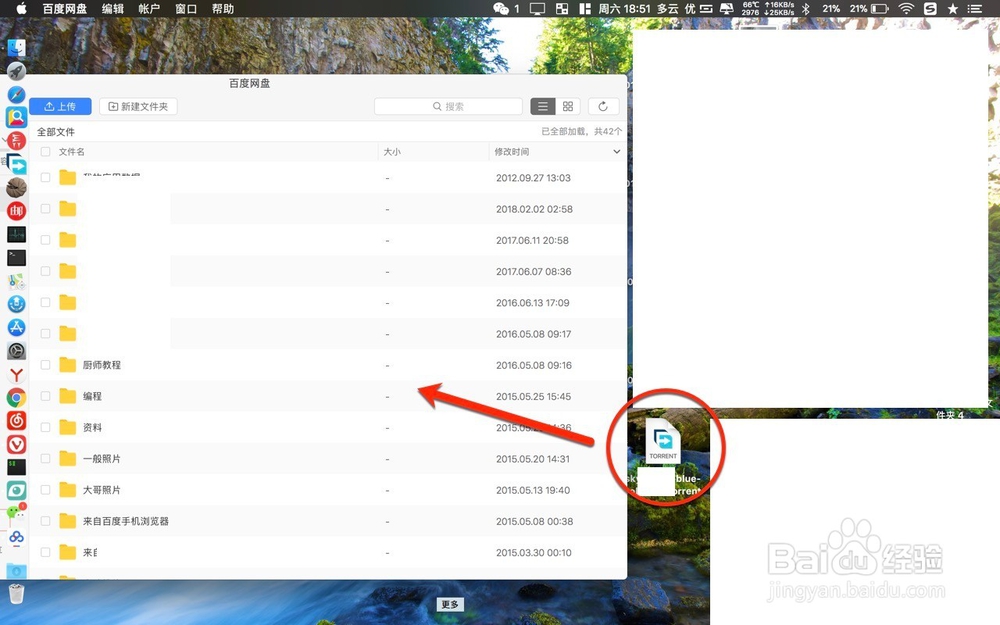
Task: Check the box for 资料 folder
Action: tap(45, 427)
